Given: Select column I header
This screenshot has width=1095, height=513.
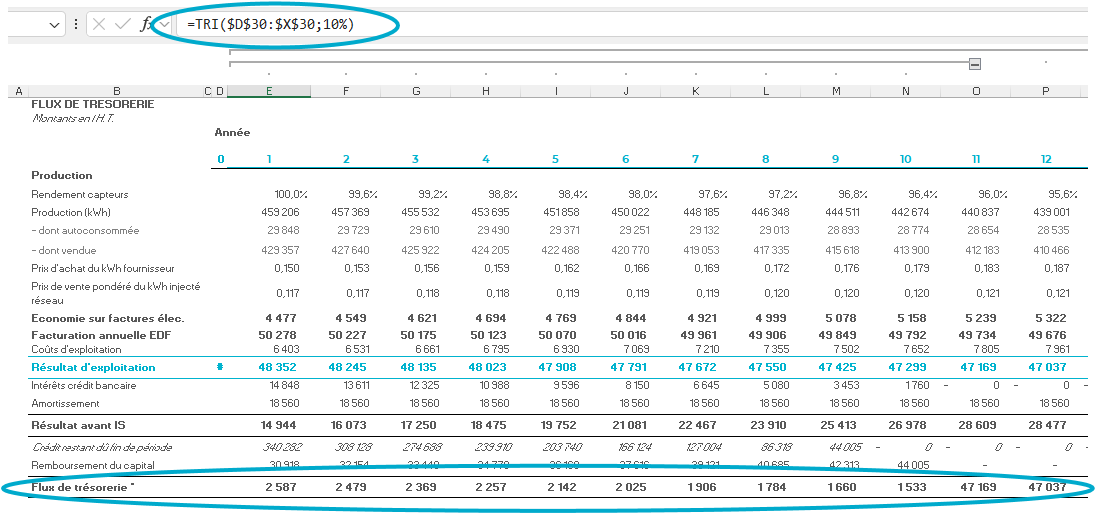Looking at the screenshot, I should click(556, 91).
